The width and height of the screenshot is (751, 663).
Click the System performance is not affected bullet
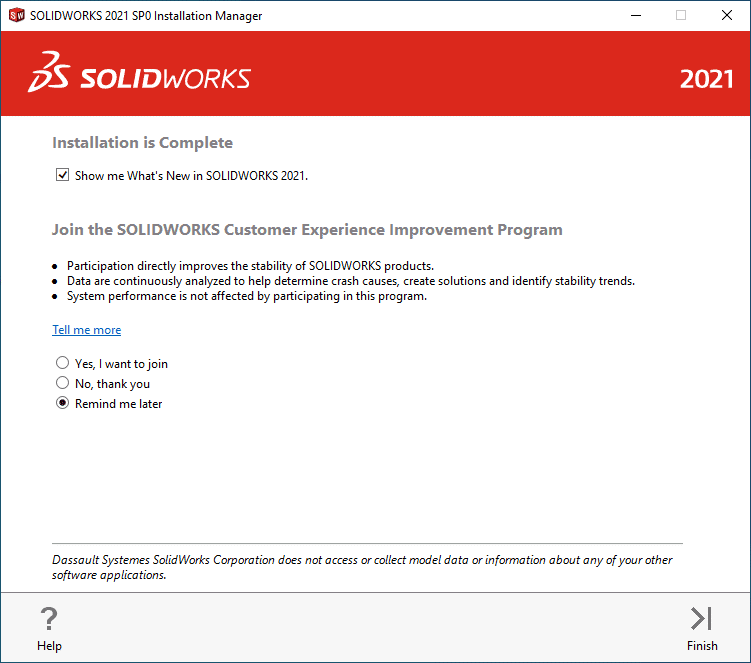coord(247,297)
